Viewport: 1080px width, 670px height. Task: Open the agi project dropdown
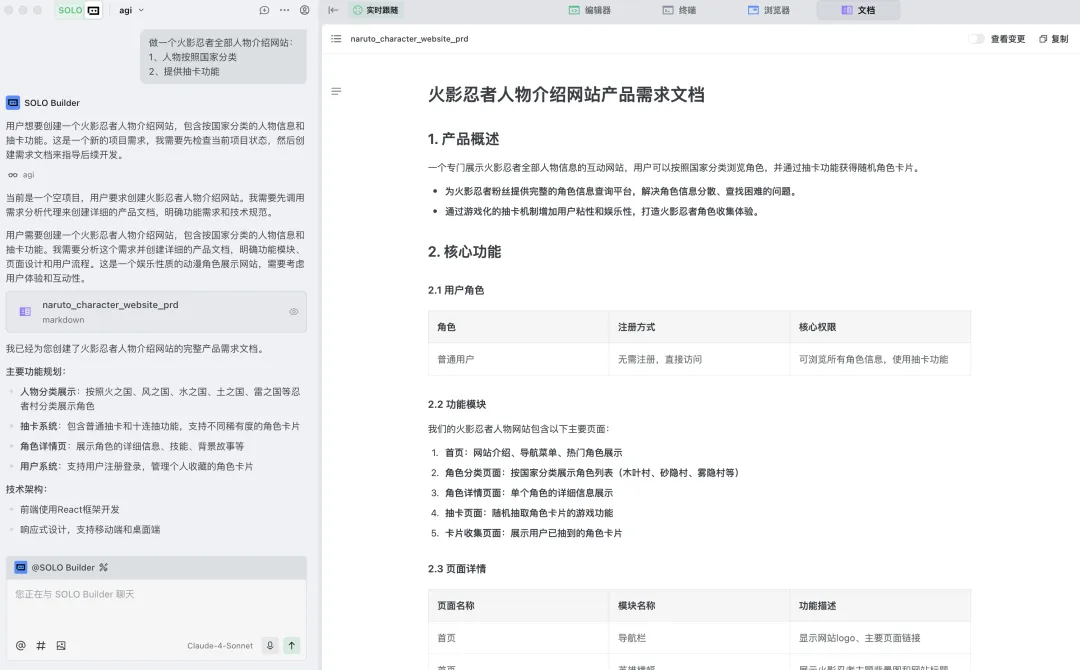coord(127,10)
